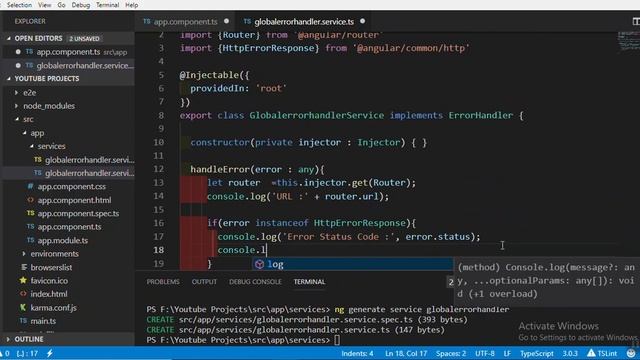The width and height of the screenshot is (640, 360).
Task: Open the Selection menu
Action: coord(19,5)
